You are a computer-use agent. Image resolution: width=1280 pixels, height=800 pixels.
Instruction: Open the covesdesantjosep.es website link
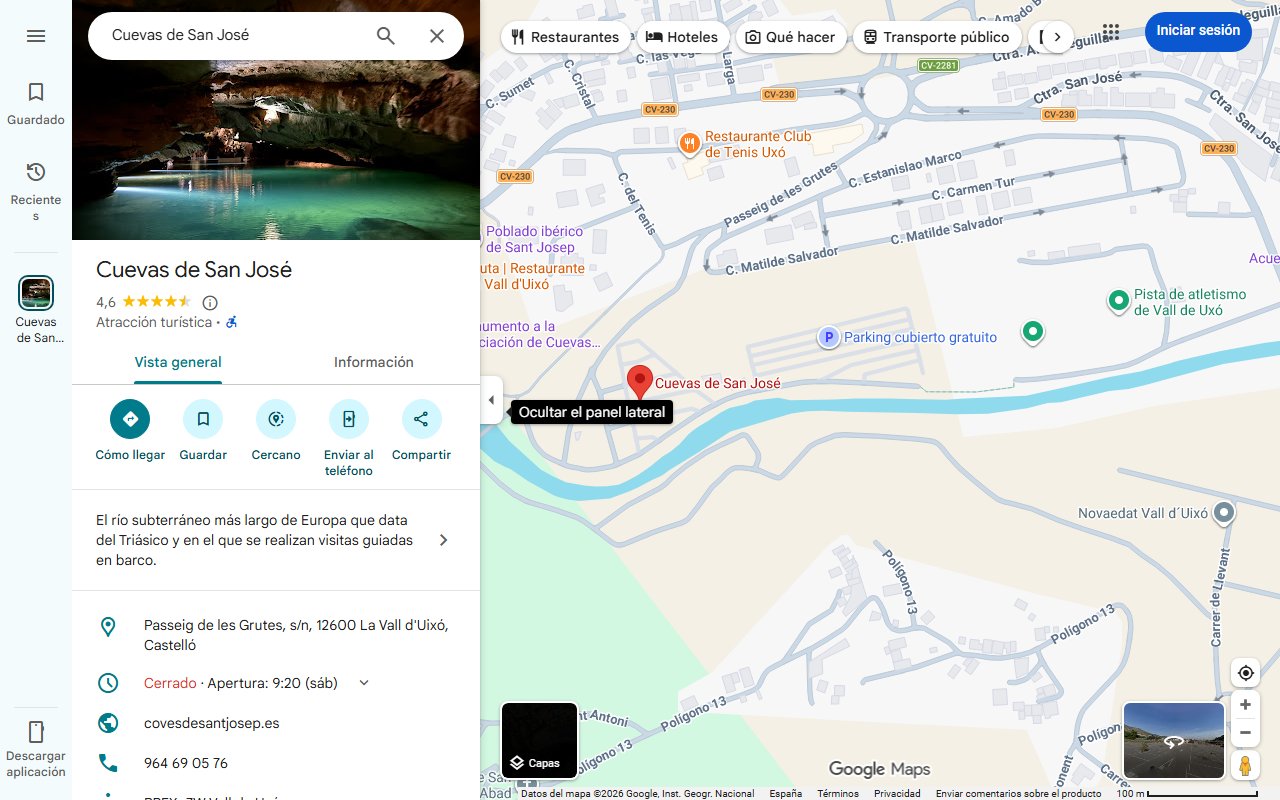pos(212,723)
